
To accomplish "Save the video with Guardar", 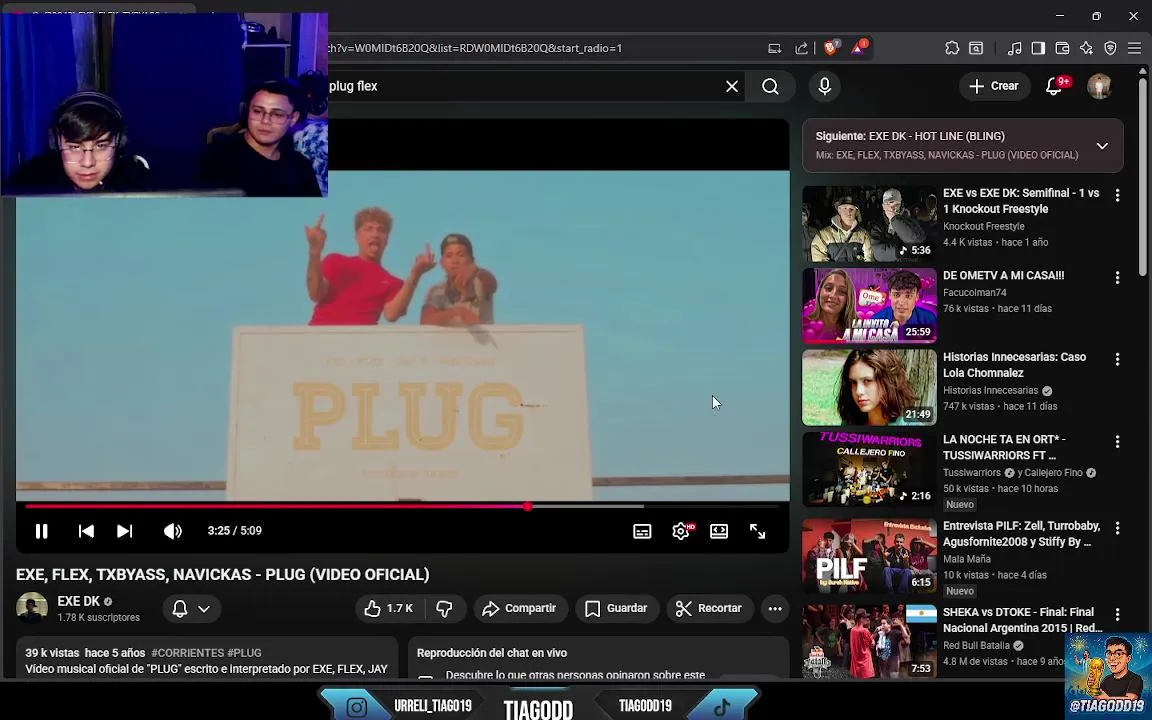I will 616,608.
